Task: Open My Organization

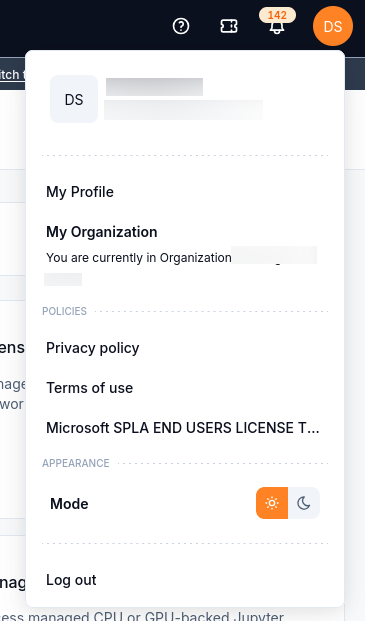Action: (102, 232)
